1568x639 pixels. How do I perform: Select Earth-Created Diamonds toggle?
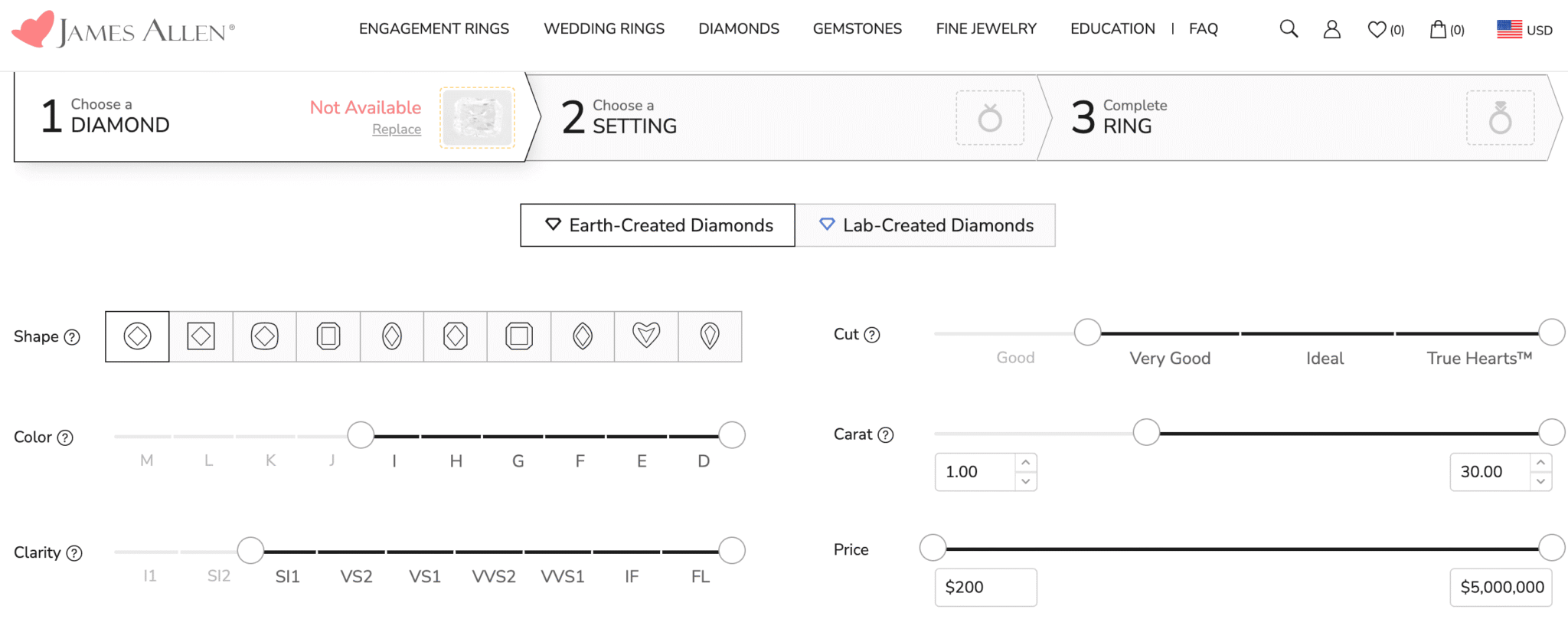658,225
